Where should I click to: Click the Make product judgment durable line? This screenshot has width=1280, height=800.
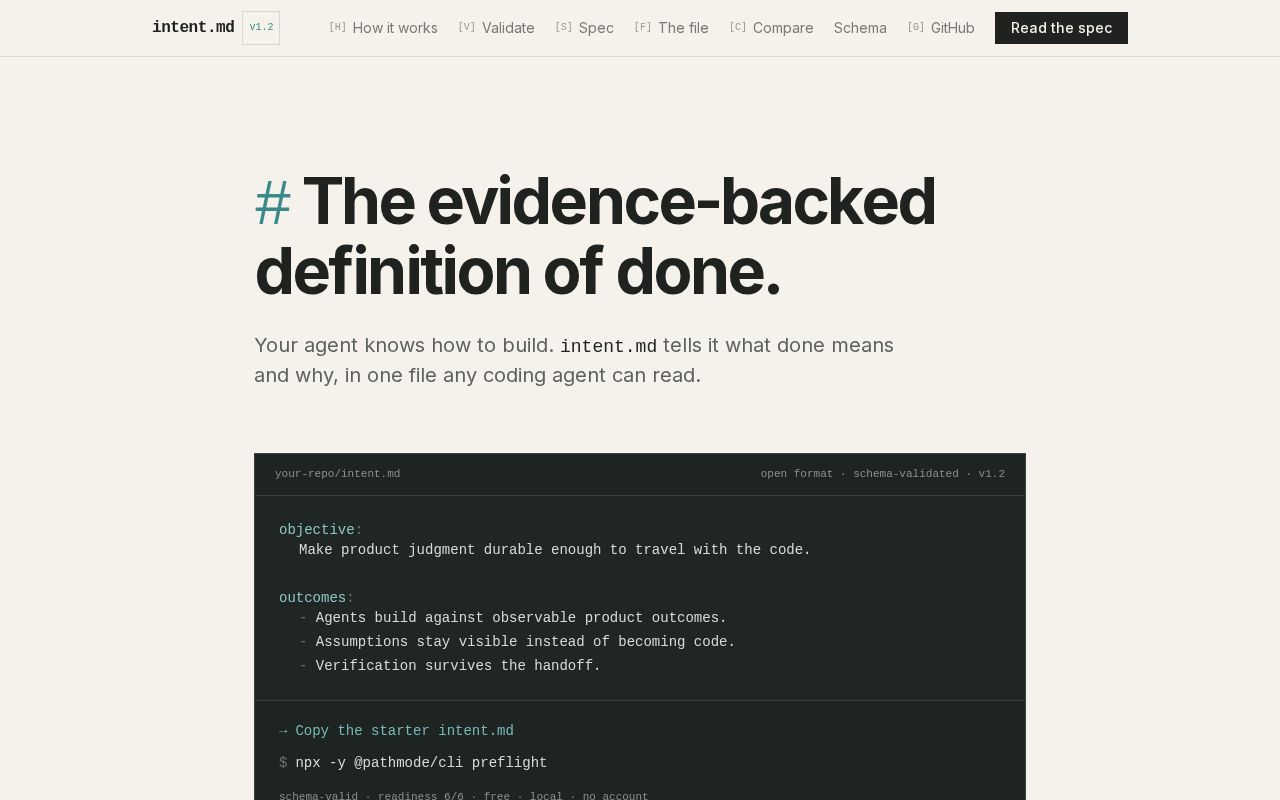555,550
